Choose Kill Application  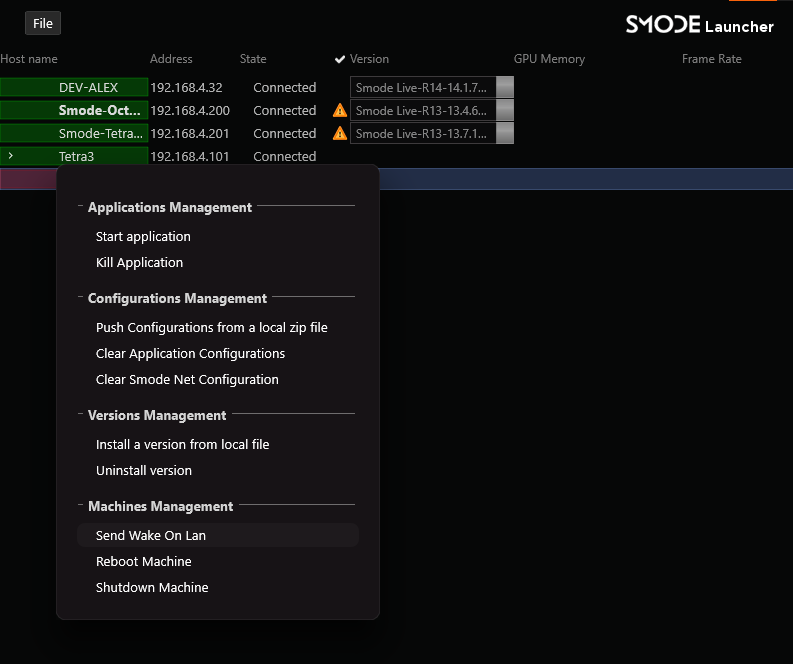(139, 263)
